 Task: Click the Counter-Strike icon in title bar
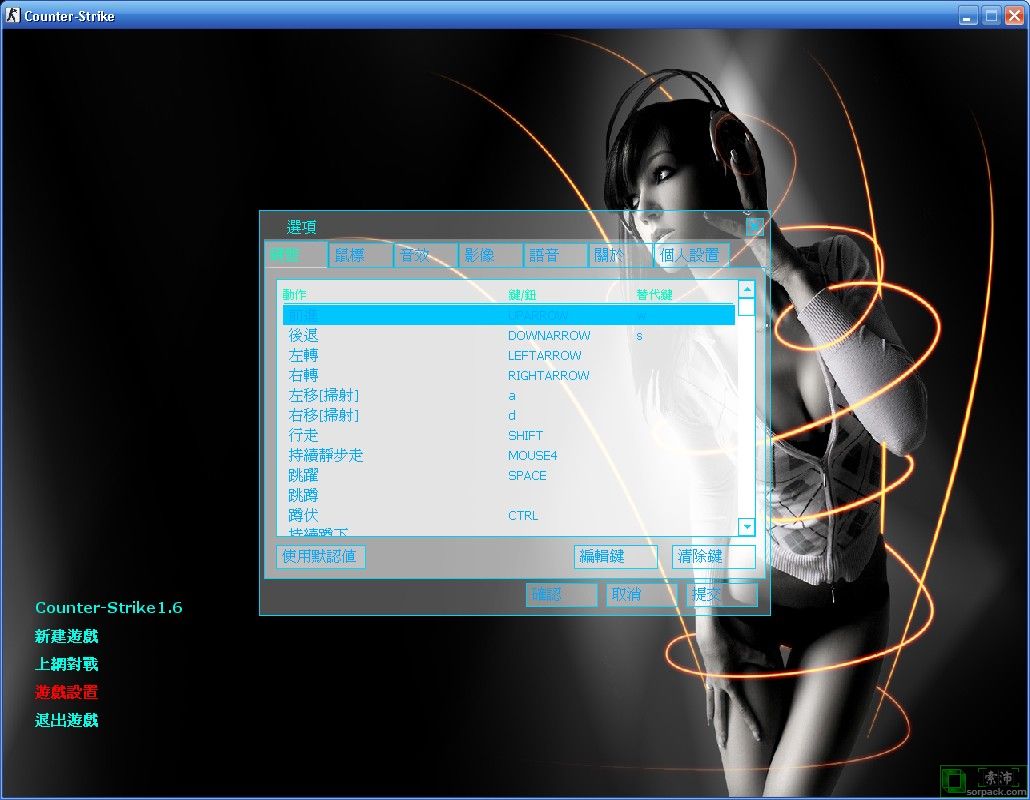coord(12,15)
